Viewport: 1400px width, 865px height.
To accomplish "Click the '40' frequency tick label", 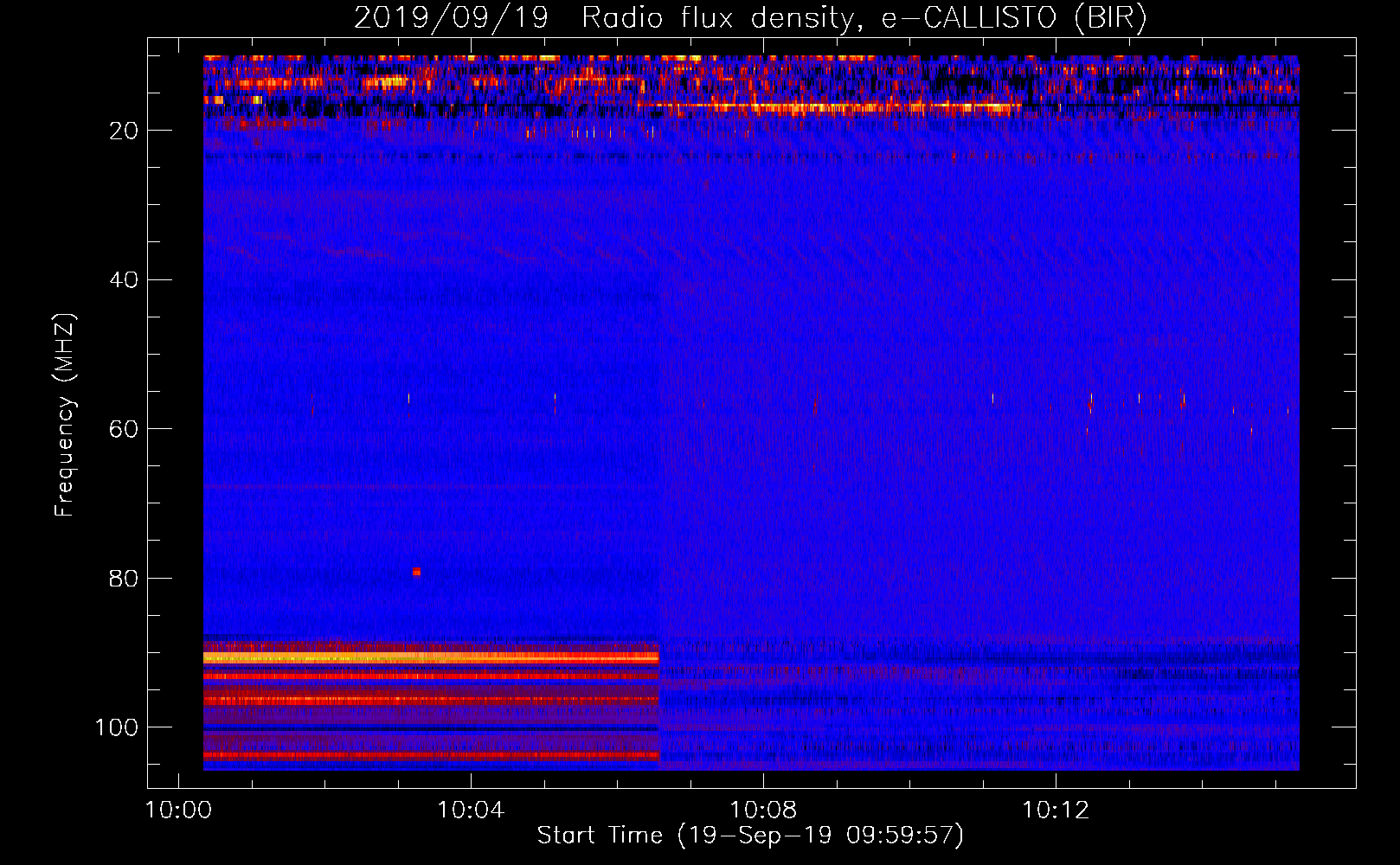I will (x=124, y=280).
